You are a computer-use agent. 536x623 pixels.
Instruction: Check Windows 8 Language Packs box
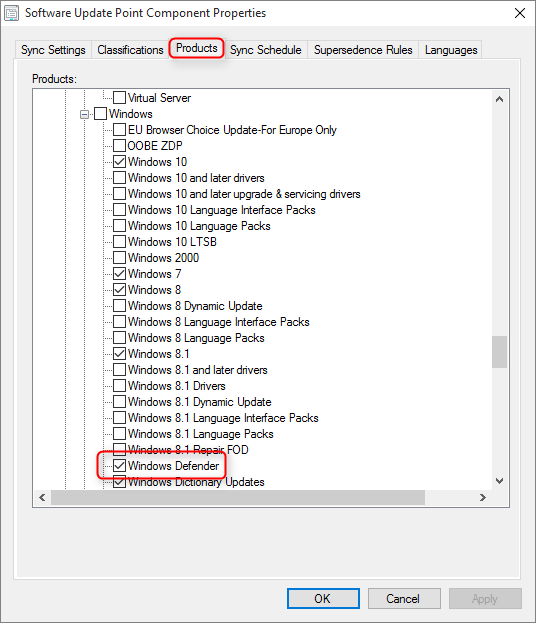(120, 338)
